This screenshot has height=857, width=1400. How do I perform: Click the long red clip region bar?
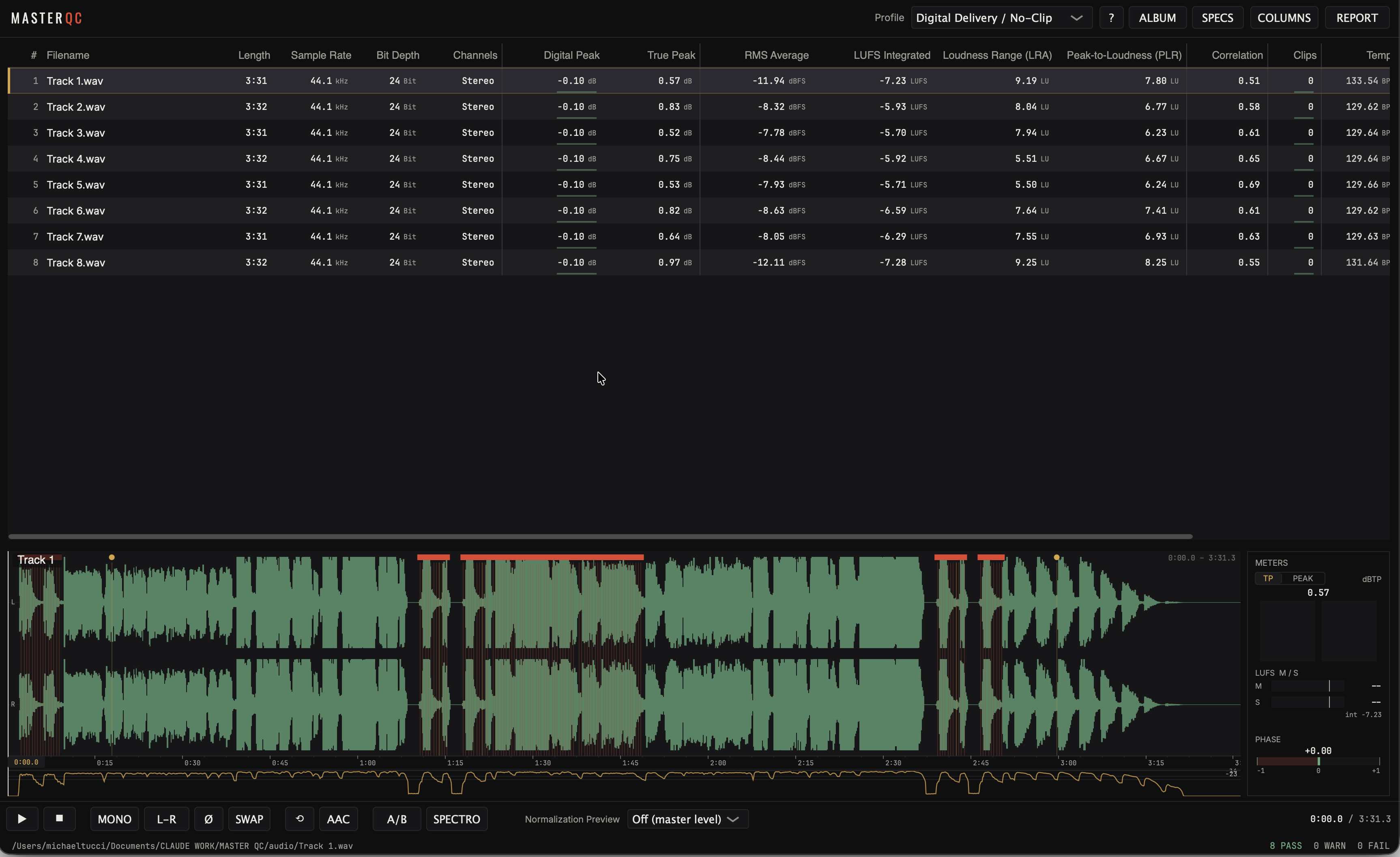[x=552, y=558]
